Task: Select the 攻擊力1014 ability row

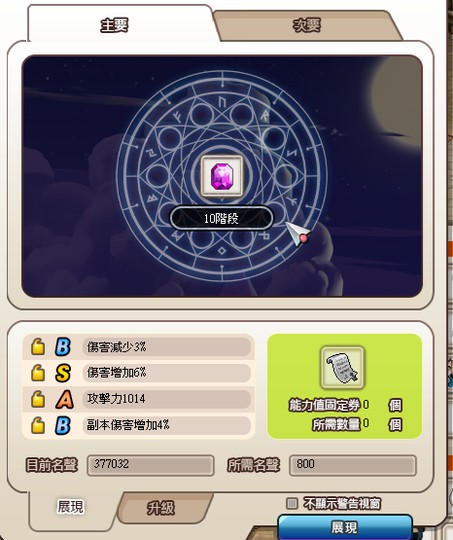Action: [138, 399]
